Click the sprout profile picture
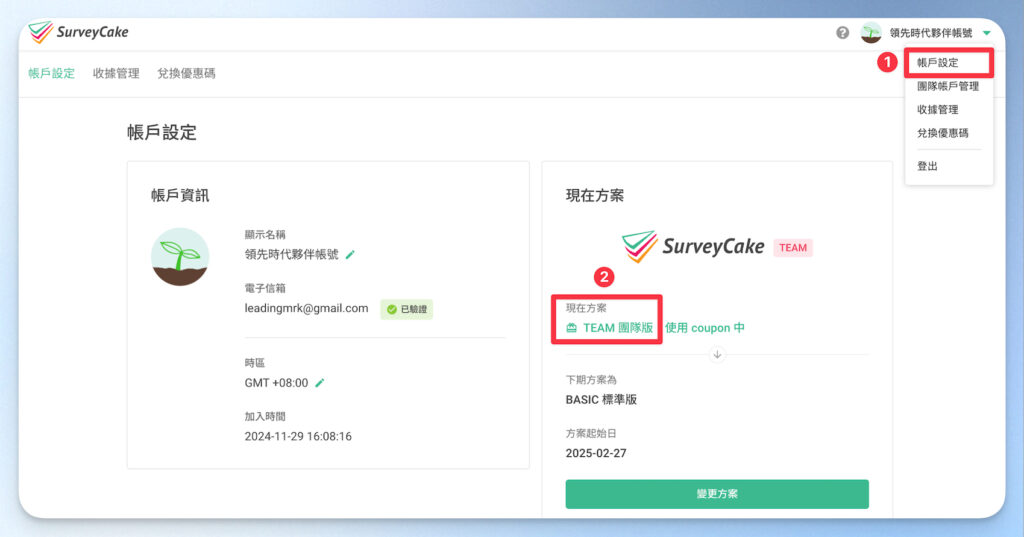Image resolution: width=1024 pixels, height=537 pixels. pyautogui.click(x=180, y=257)
